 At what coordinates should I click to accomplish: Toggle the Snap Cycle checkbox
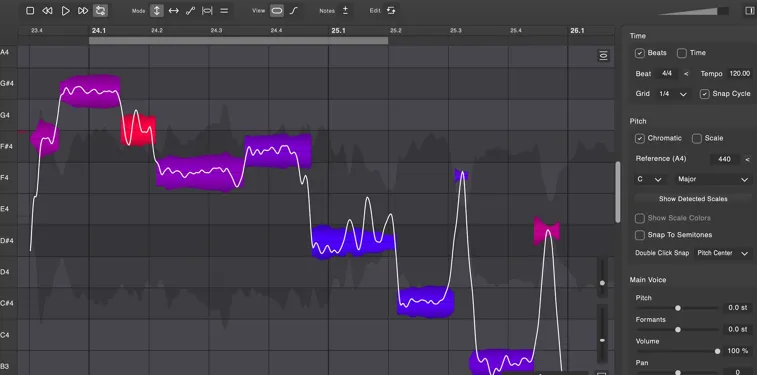705,94
